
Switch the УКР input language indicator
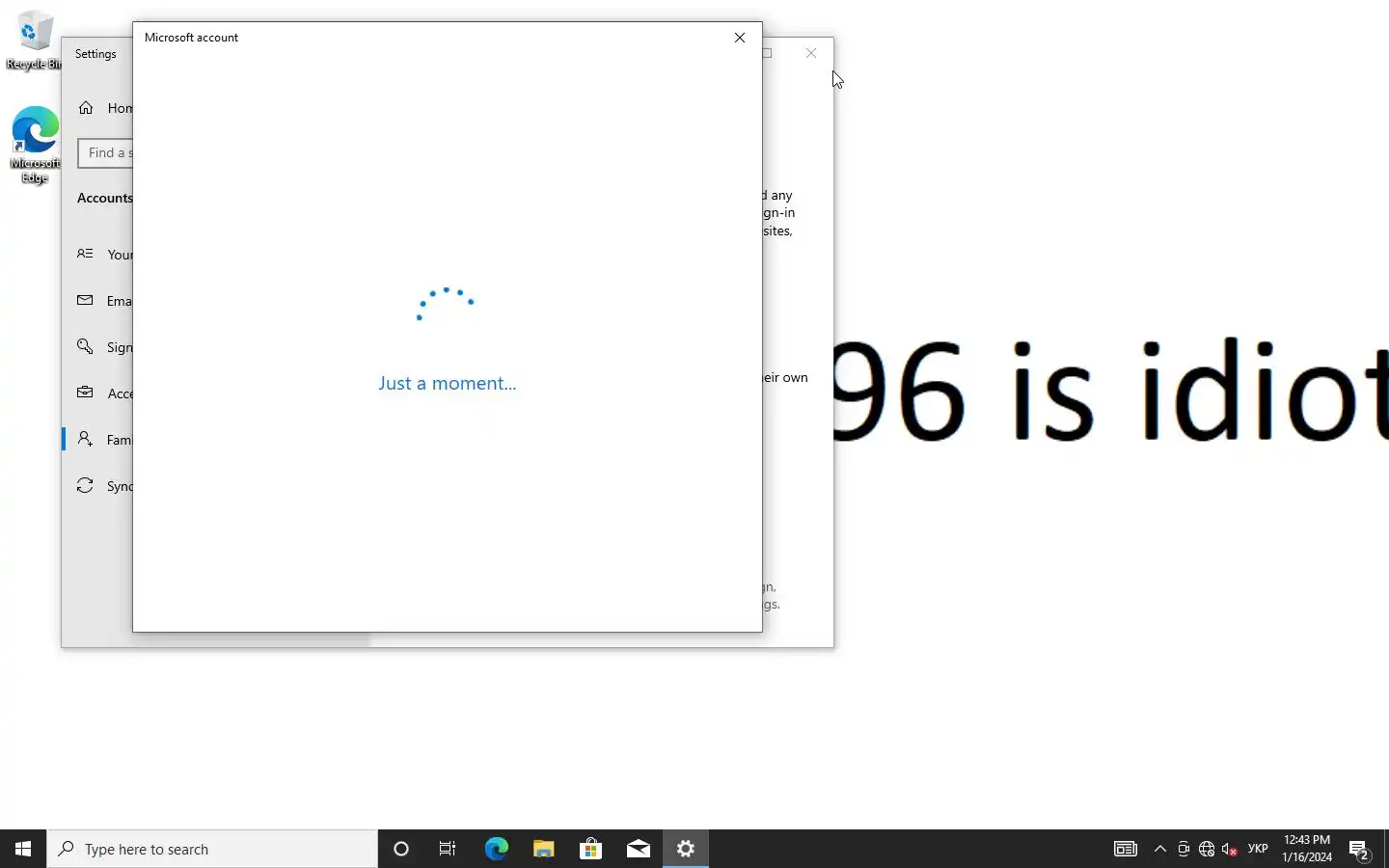click(x=1258, y=849)
